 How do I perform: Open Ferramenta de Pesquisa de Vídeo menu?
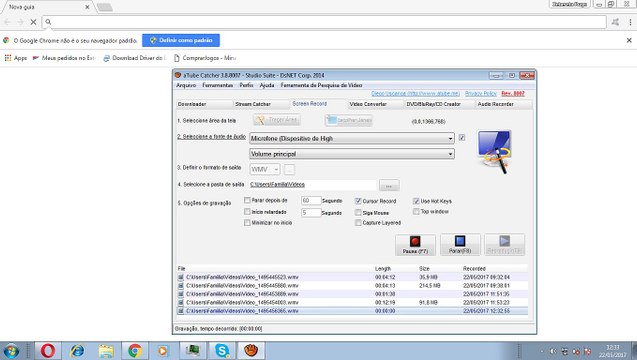[321, 85]
